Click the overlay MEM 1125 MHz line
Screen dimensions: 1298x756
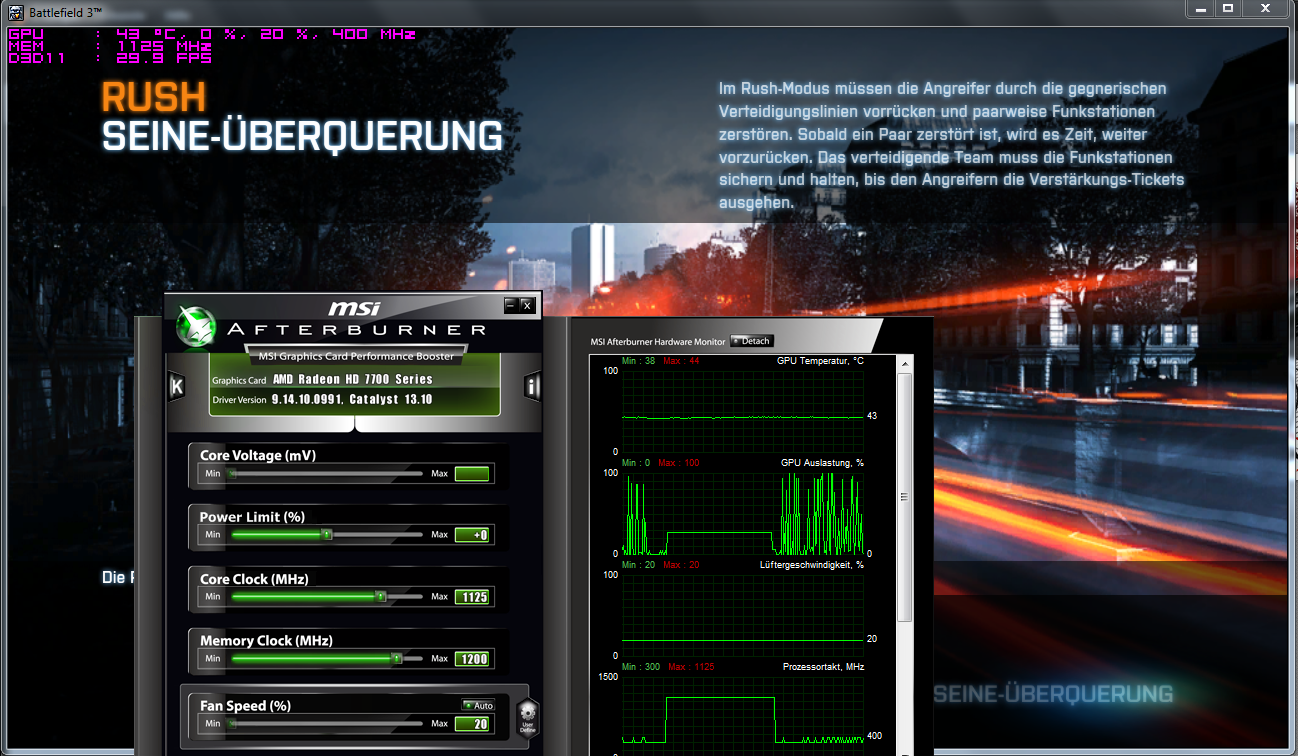click(110, 46)
